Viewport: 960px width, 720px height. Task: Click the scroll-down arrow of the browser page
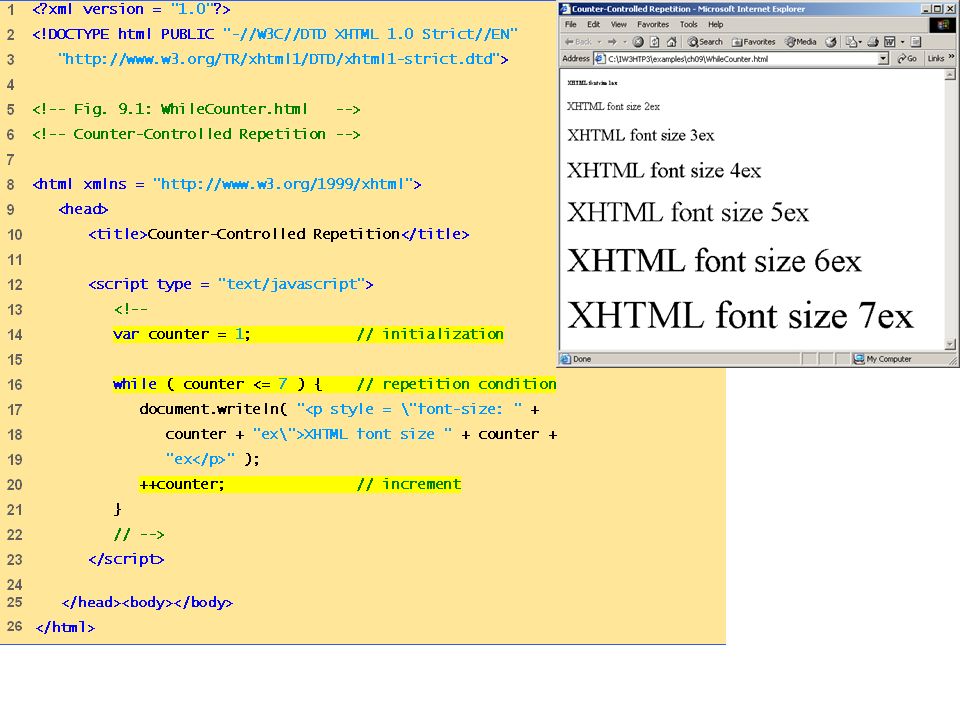[x=950, y=345]
